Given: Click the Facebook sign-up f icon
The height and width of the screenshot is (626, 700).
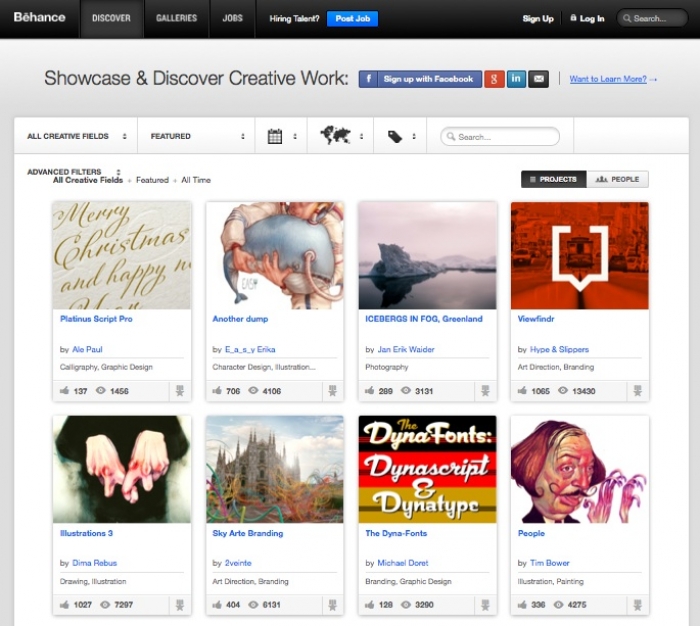Looking at the screenshot, I should [368, 79].
